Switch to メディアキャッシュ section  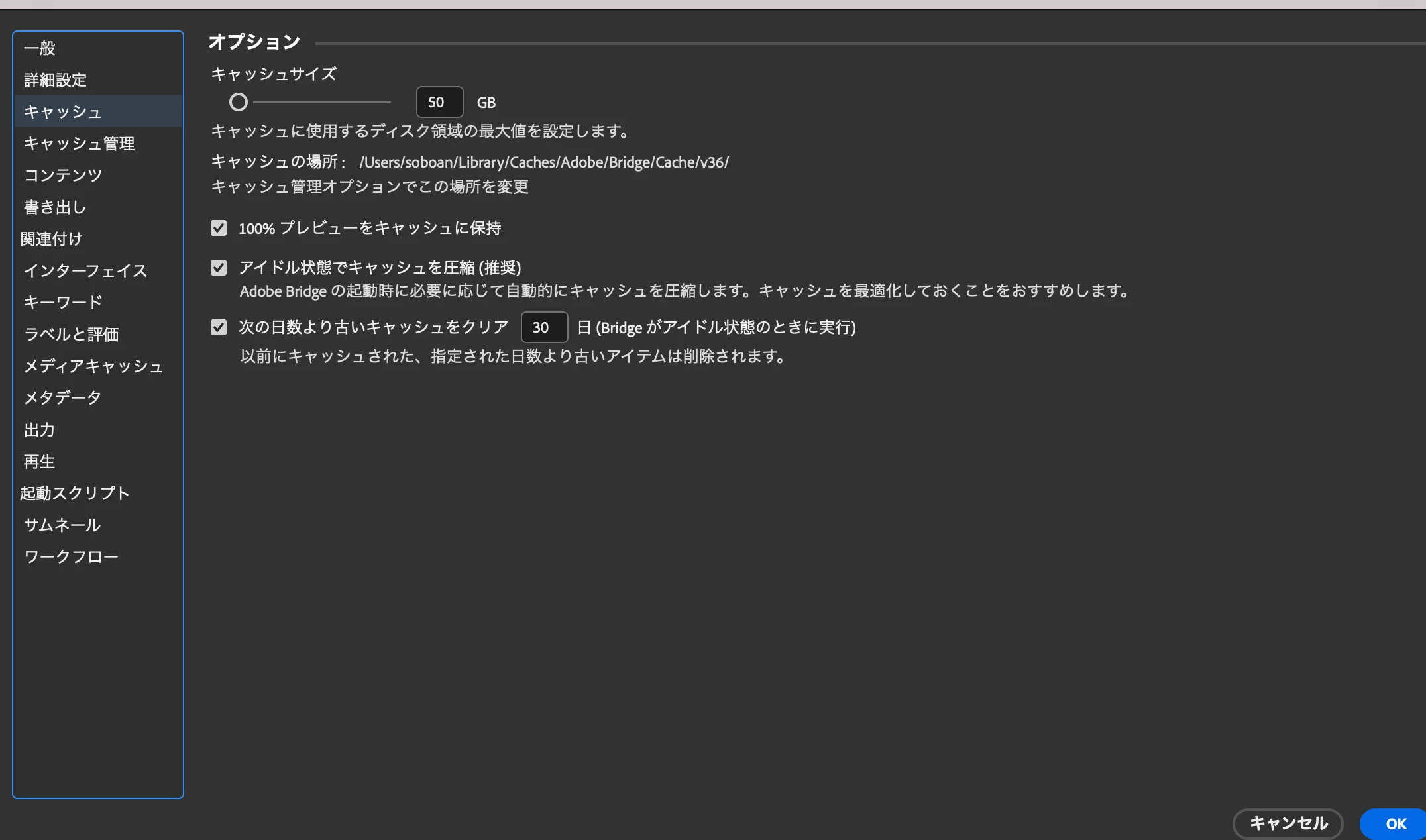tap(93, 366)
